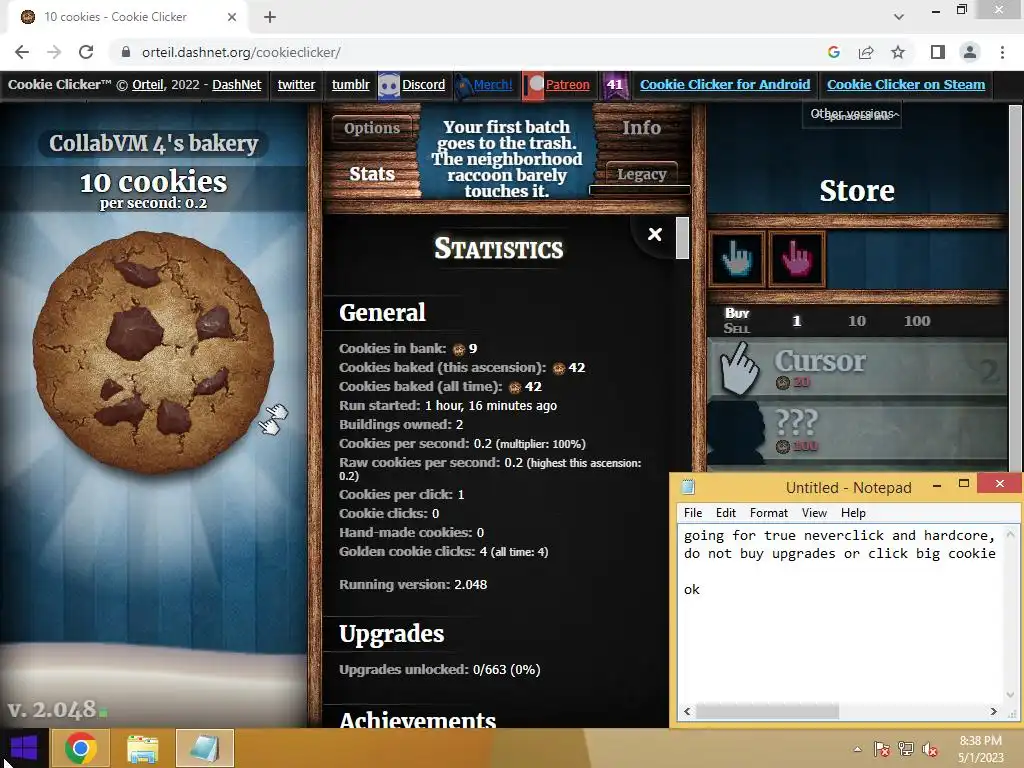The height and width of the screenshot is (768, 1024).
Task: Open the Orteil link in top bar
Action: point(148,84)
